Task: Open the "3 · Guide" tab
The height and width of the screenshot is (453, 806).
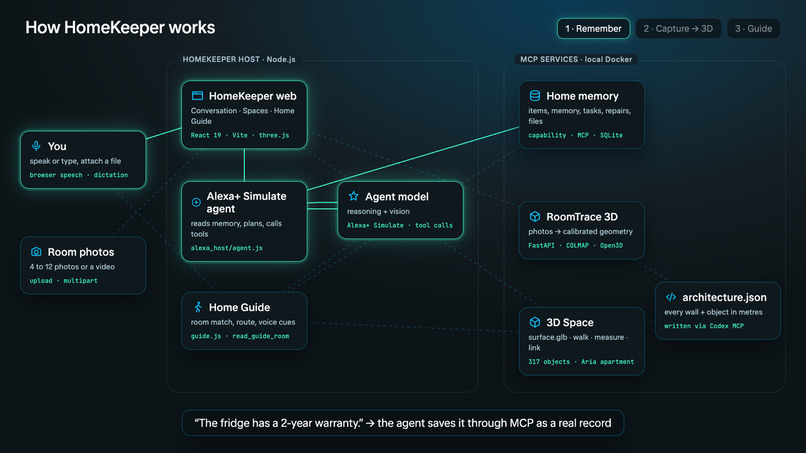Action: [x=753, y=29]
